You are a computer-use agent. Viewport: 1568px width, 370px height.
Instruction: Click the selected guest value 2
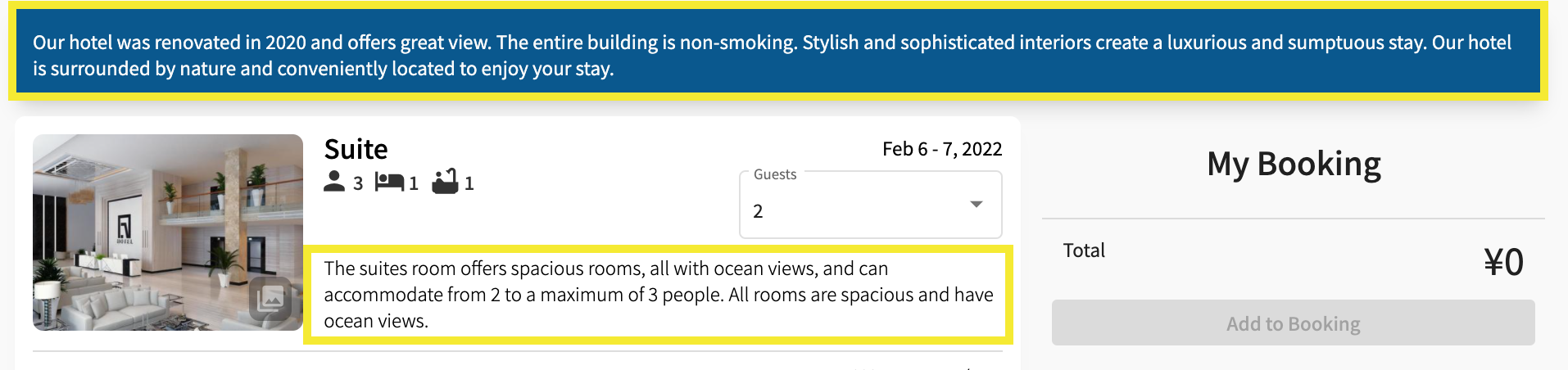tap(759, 212)
